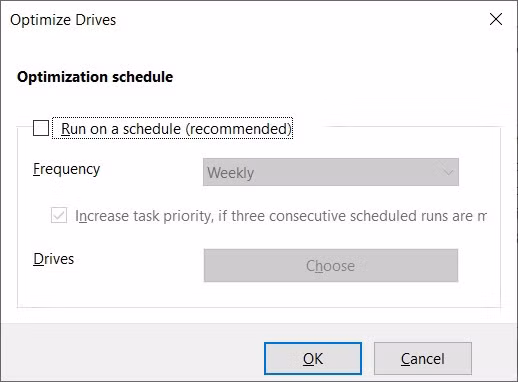Click the gray footer area beside OK
Image resolution: width=518 pixels, height=382 pixels.
pyautogui.click(x=133, y=358)
